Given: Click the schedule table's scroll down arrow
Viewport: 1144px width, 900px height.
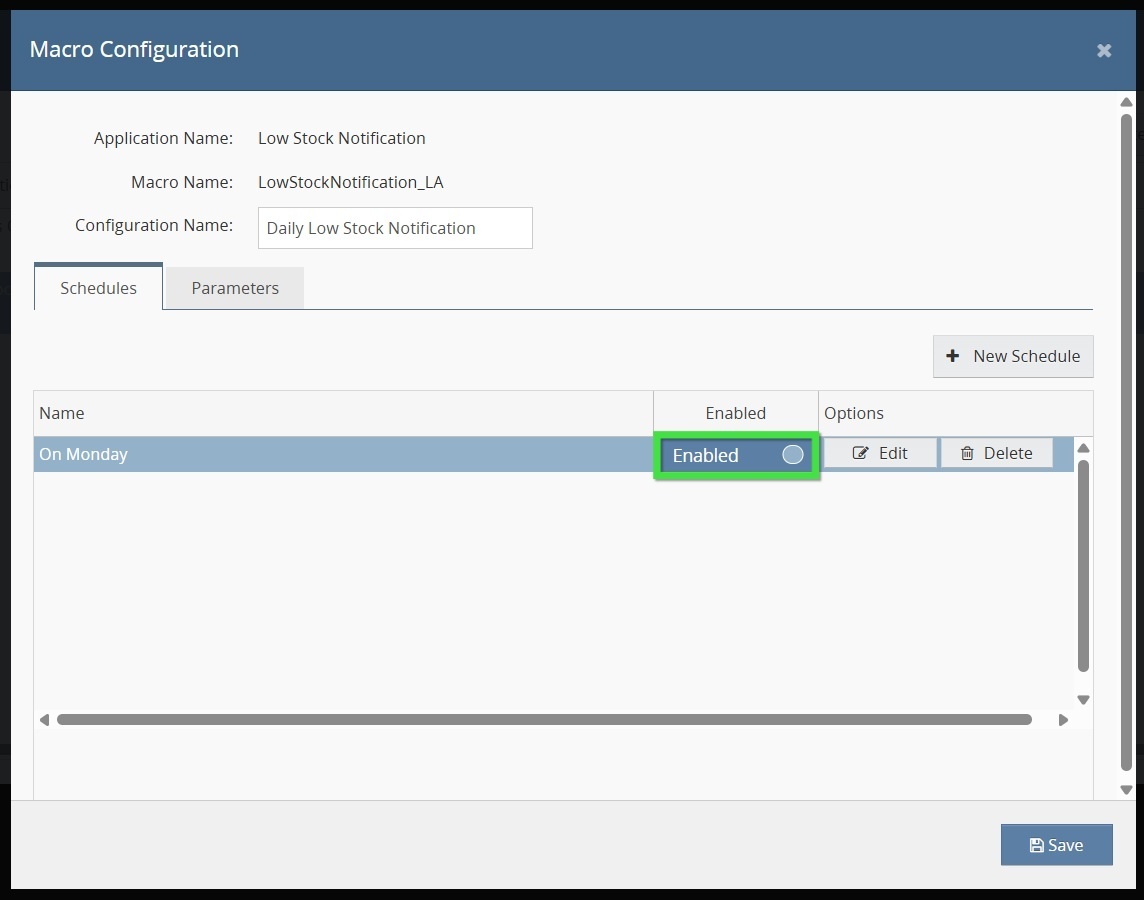Looking at the screenshot, I should pyautogui.click(x=1083, y=700).
